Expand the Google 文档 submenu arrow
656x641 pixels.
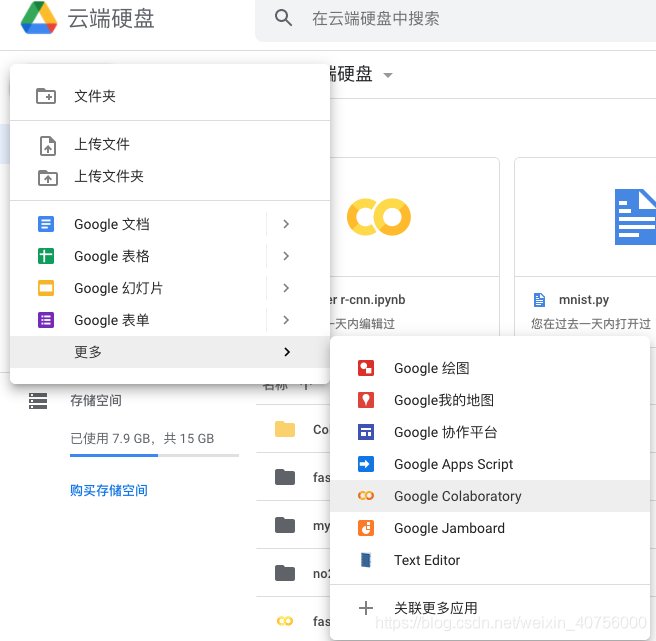tap(286, 224)
